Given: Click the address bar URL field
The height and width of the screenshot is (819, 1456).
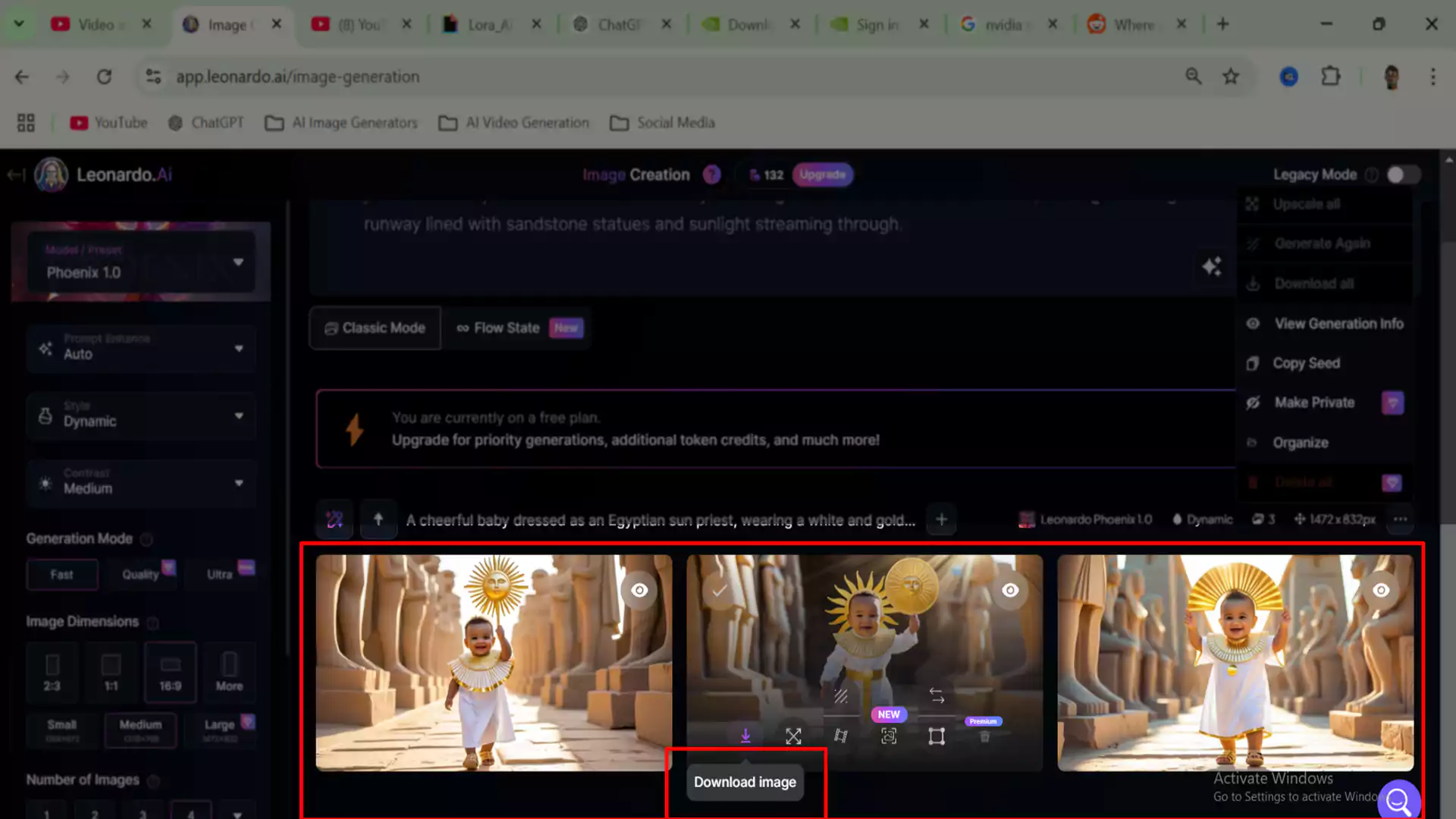Looking at the screenshot, I should click(x=667, y=77).
